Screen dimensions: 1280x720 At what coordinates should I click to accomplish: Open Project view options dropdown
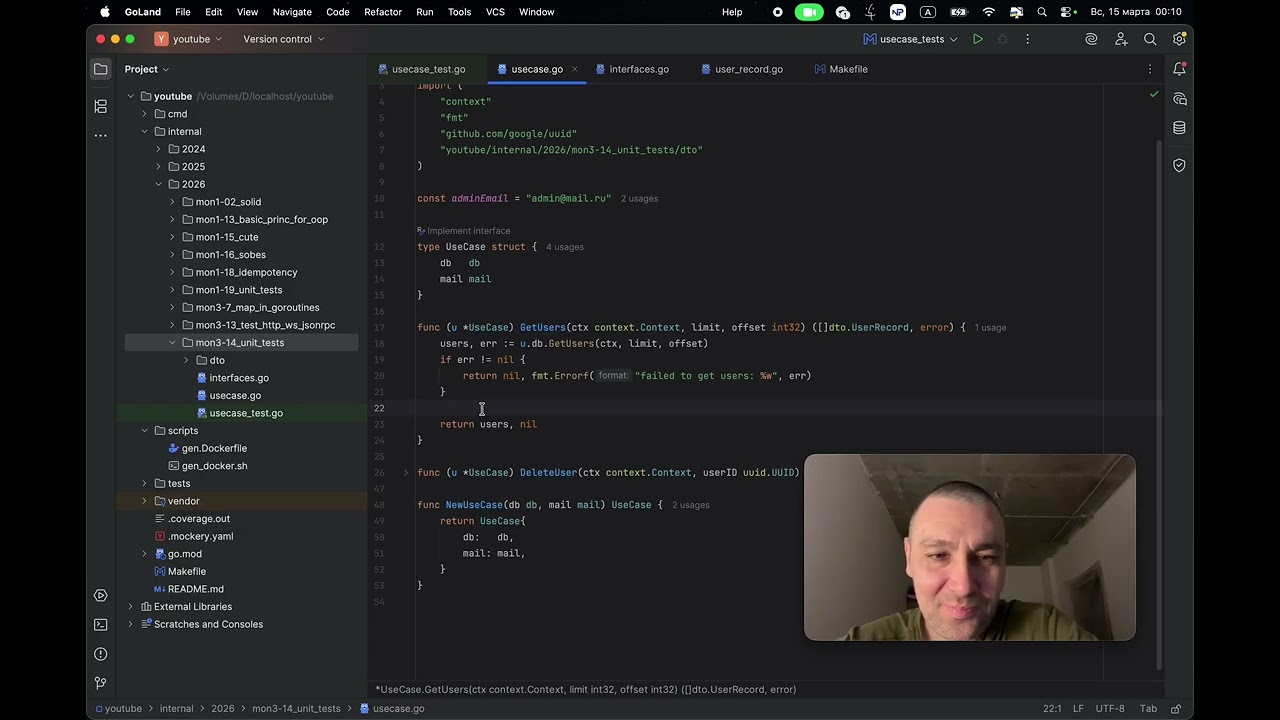coord(147,69)
